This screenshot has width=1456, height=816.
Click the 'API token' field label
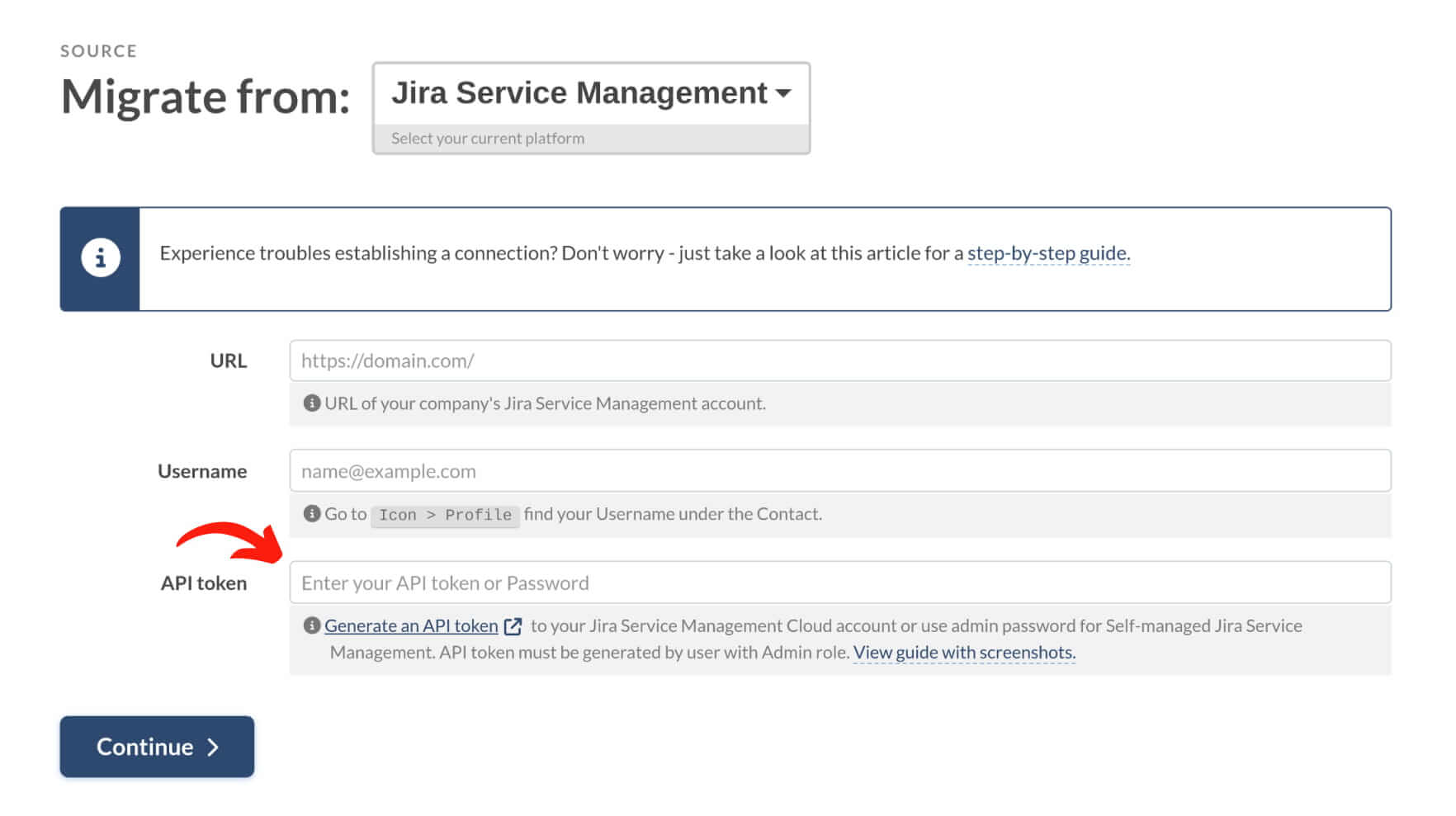pyautogui.click(x=204, y=583)
